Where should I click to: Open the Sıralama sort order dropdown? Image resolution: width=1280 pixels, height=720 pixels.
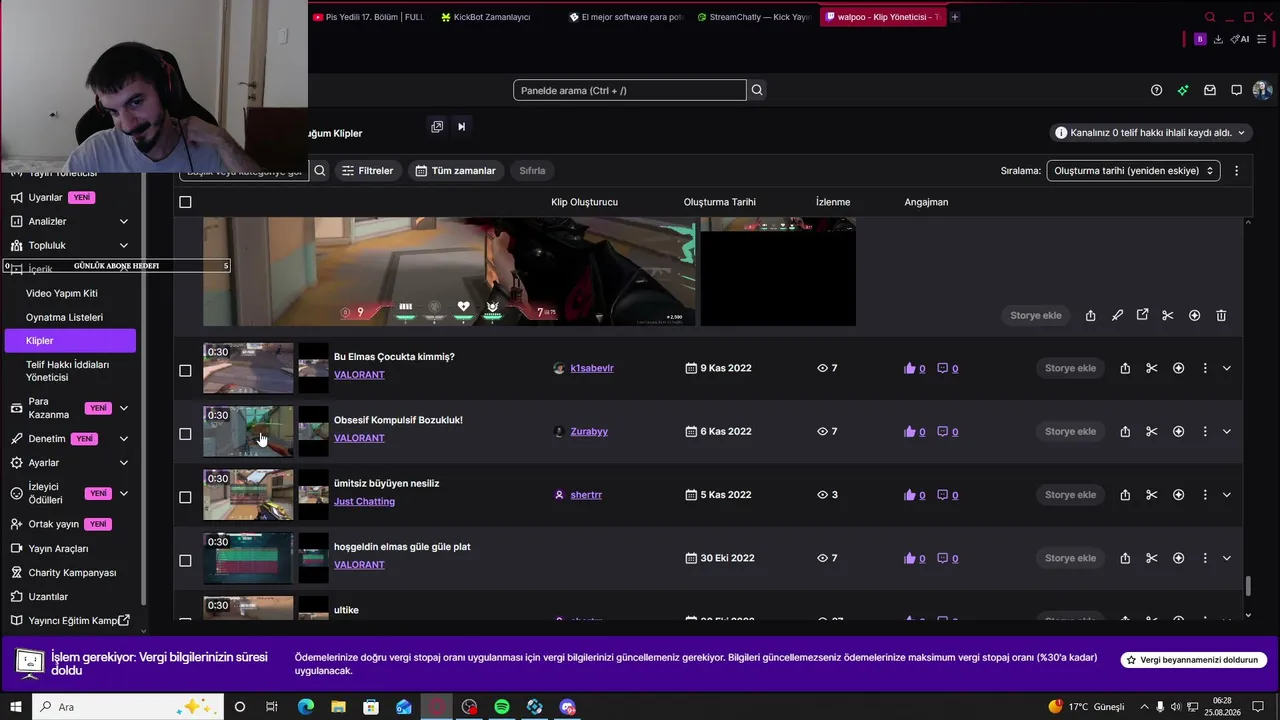pos(1133,171)
